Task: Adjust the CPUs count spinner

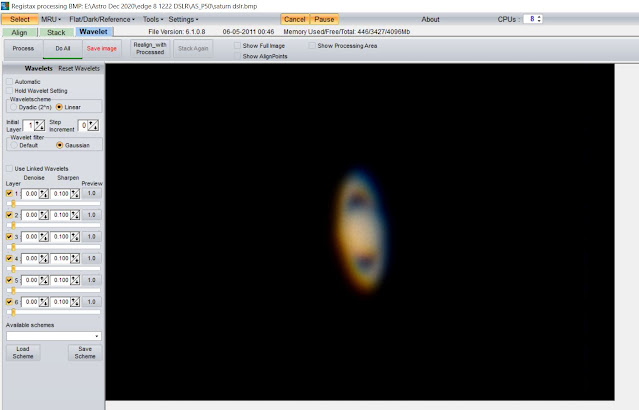Action: 539,19
